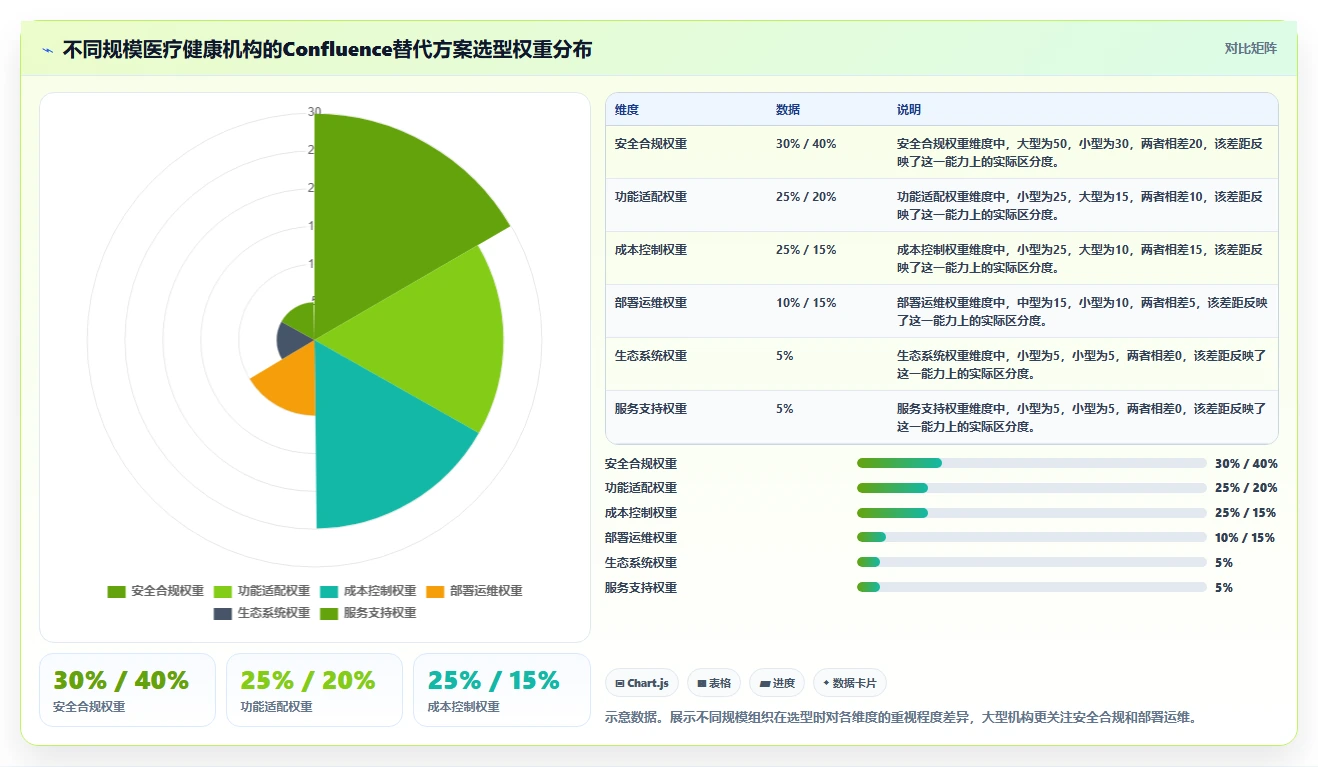Click the 数据卡片 chip
This screenshot has width=1318, height=767.
[x=849, y=683]
